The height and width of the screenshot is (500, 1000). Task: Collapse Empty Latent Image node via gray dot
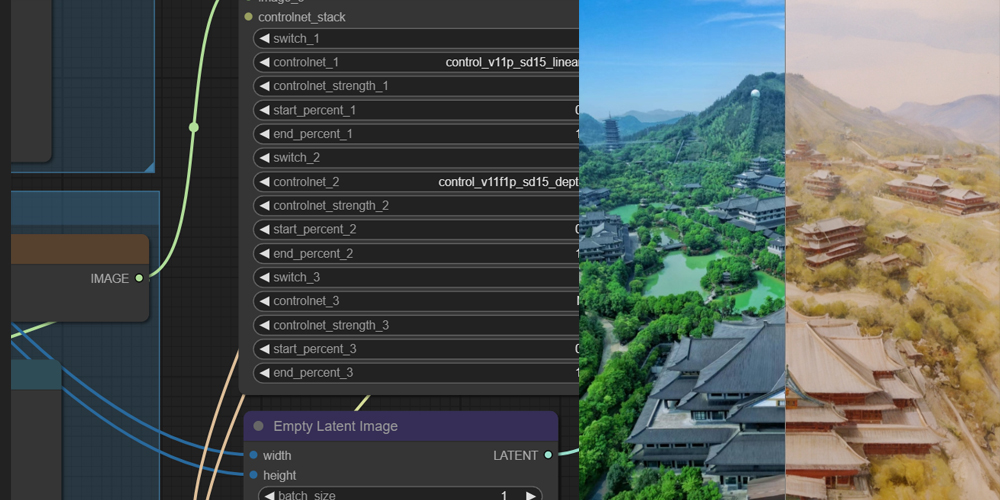[258, 426]
